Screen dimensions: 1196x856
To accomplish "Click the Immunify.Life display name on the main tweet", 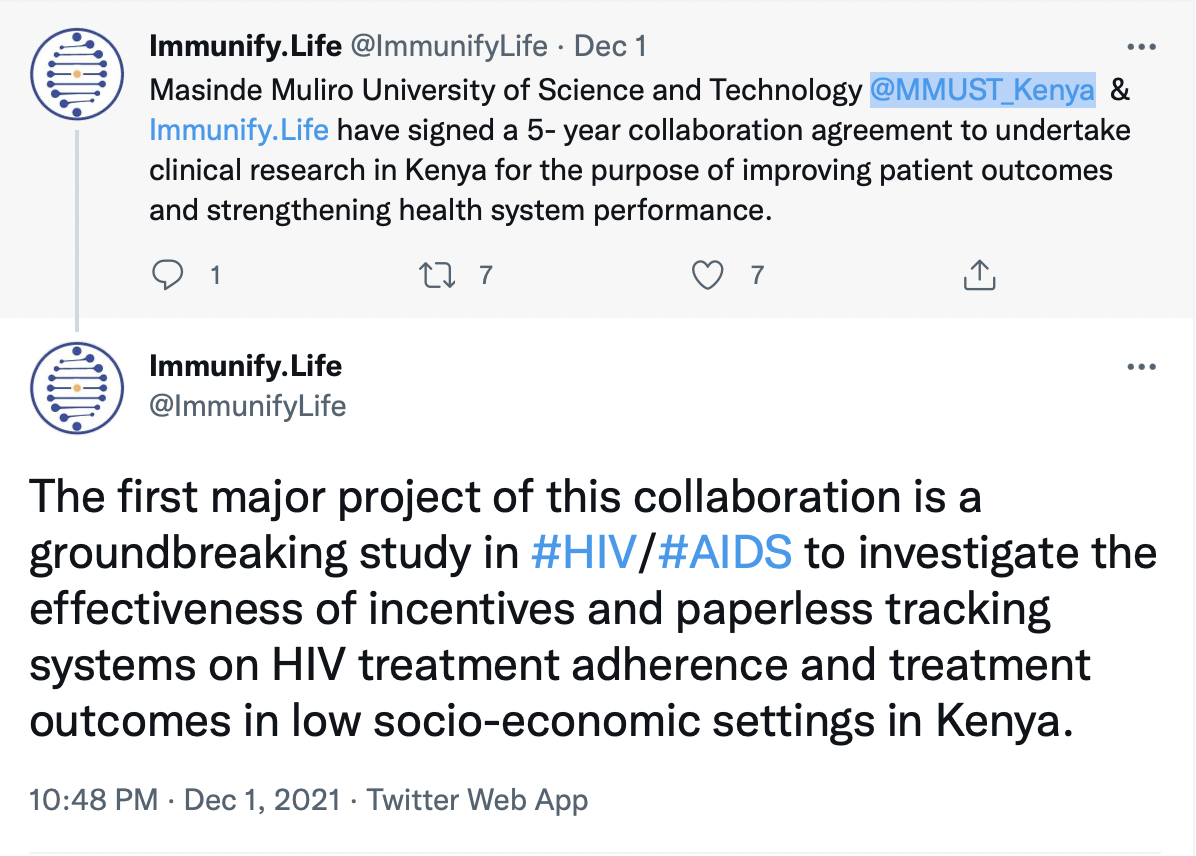I will pyautogui.click(x=245, y=367).
